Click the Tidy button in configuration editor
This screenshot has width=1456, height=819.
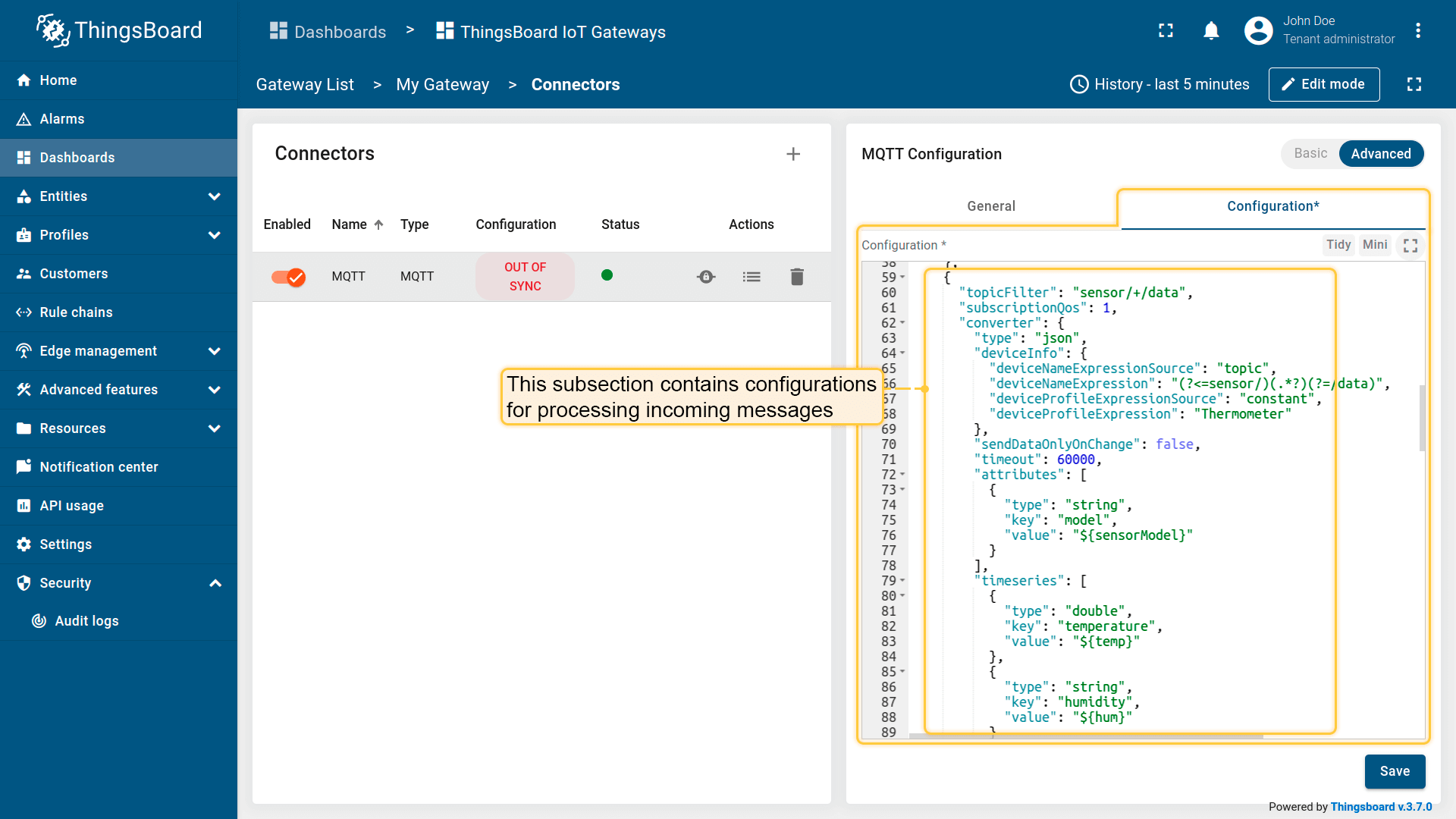click(x=1337, y=244)
